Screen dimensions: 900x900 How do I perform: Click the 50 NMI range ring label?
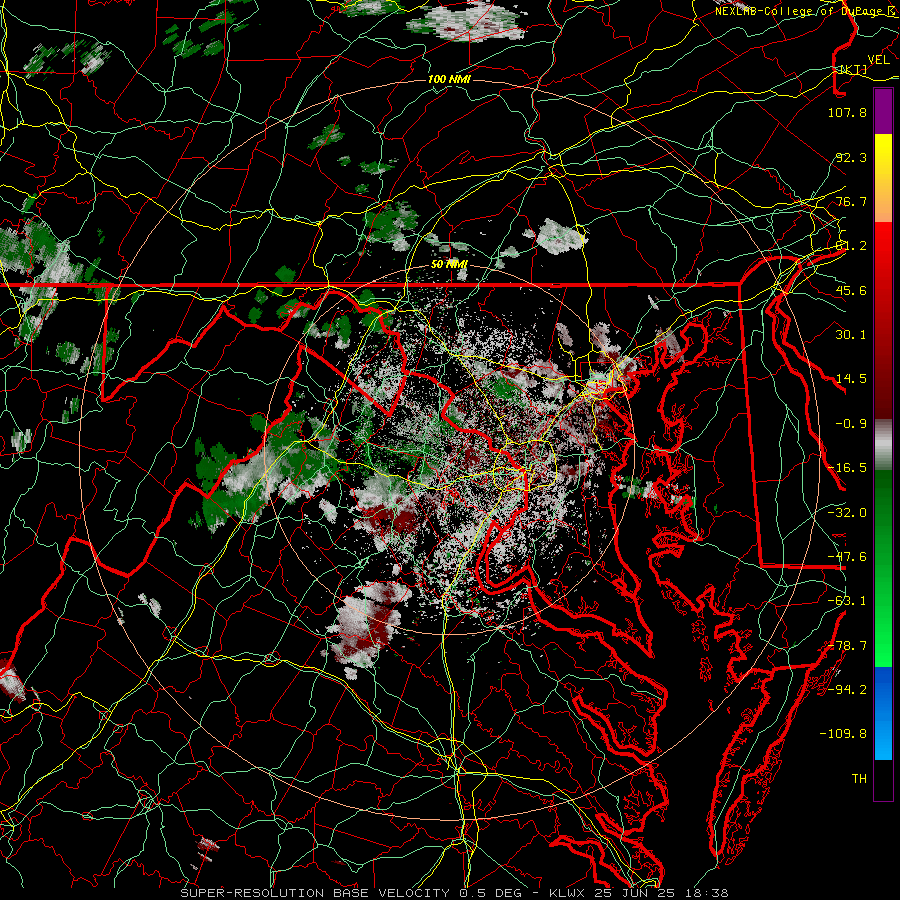[449, 265]
